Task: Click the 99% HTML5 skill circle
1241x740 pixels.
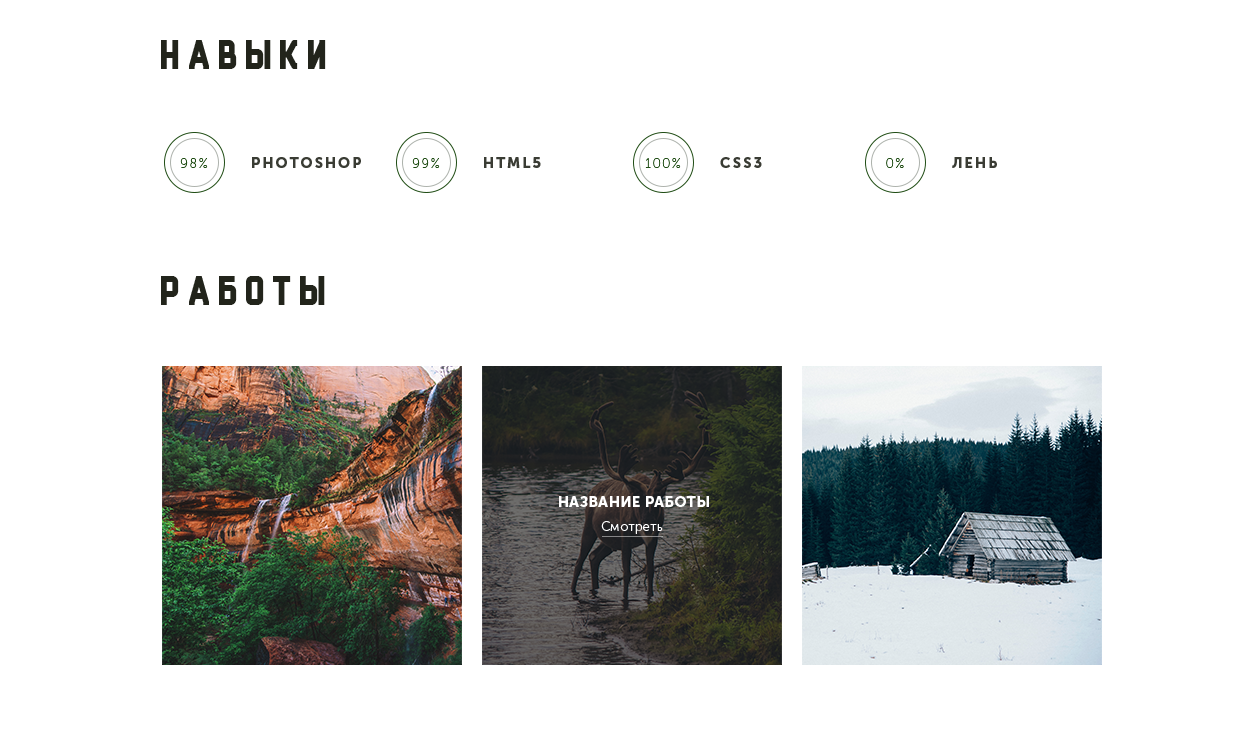Action: [426, 163]
